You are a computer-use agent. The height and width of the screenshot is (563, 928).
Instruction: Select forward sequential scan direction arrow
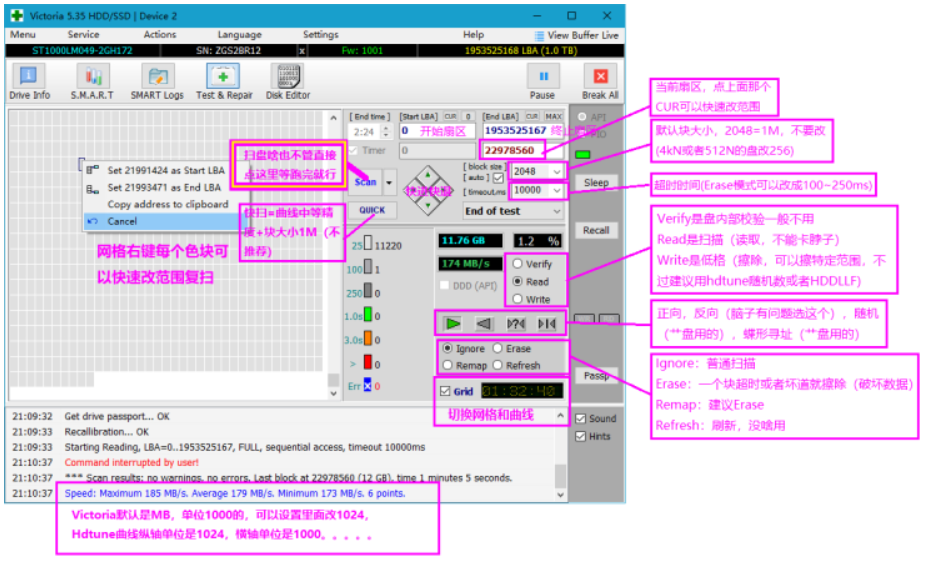[x=453, y=323]
